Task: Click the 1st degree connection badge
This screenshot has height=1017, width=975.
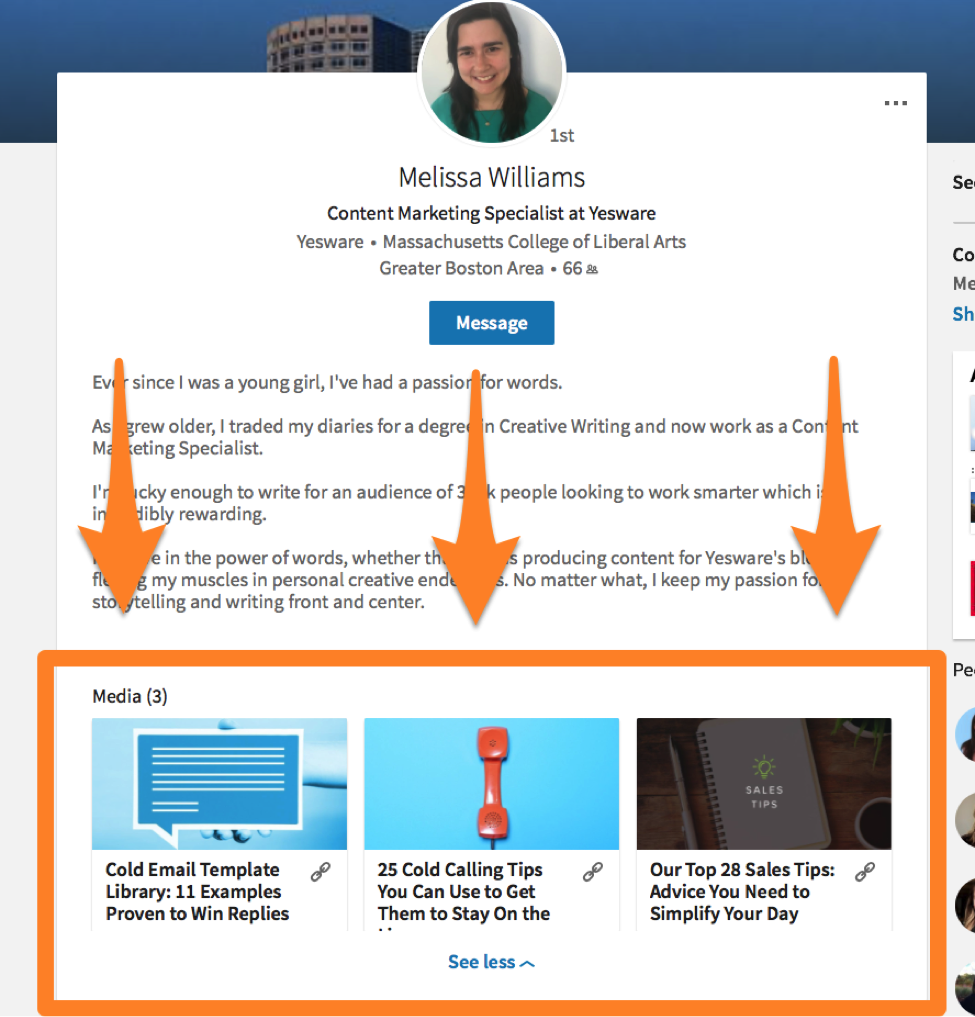Action: [561, 135]
